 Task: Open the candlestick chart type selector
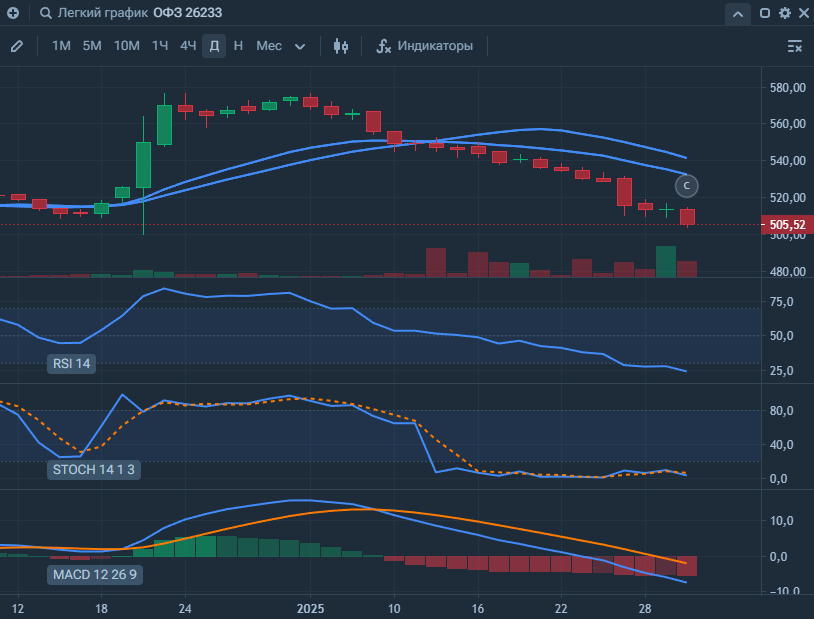click(x=341, y=46)
